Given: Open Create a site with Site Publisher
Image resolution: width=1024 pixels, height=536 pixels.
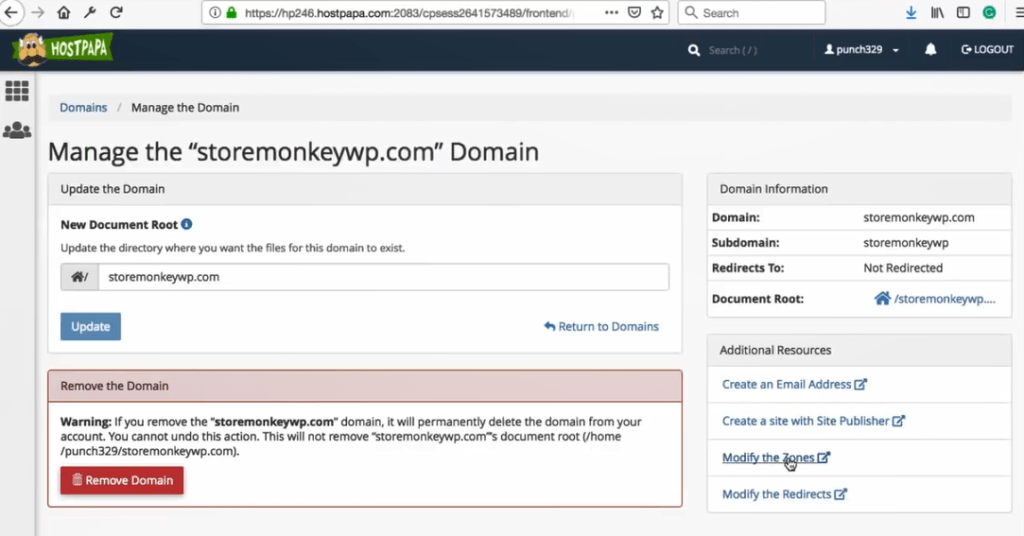Looking at the screenshot, I should 813,421.
